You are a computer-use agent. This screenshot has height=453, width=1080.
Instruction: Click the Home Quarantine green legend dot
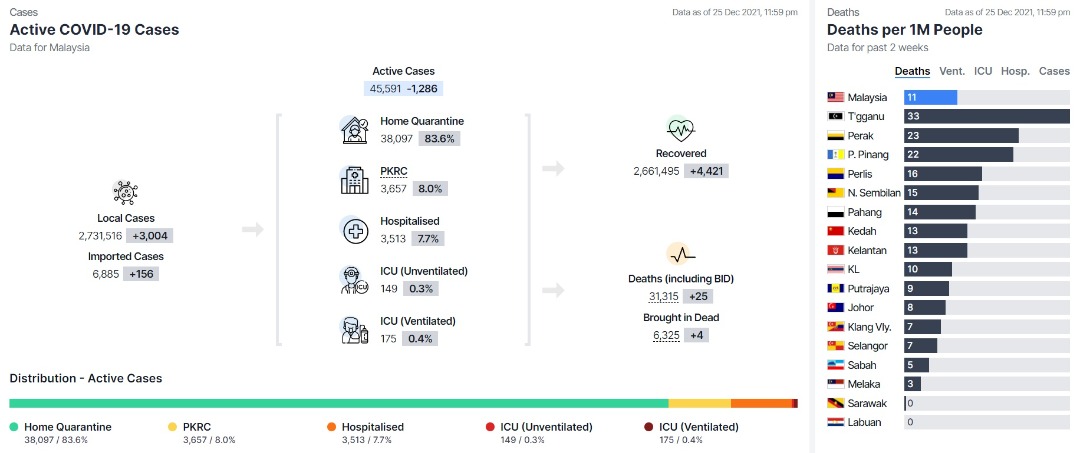click(14, 427)
